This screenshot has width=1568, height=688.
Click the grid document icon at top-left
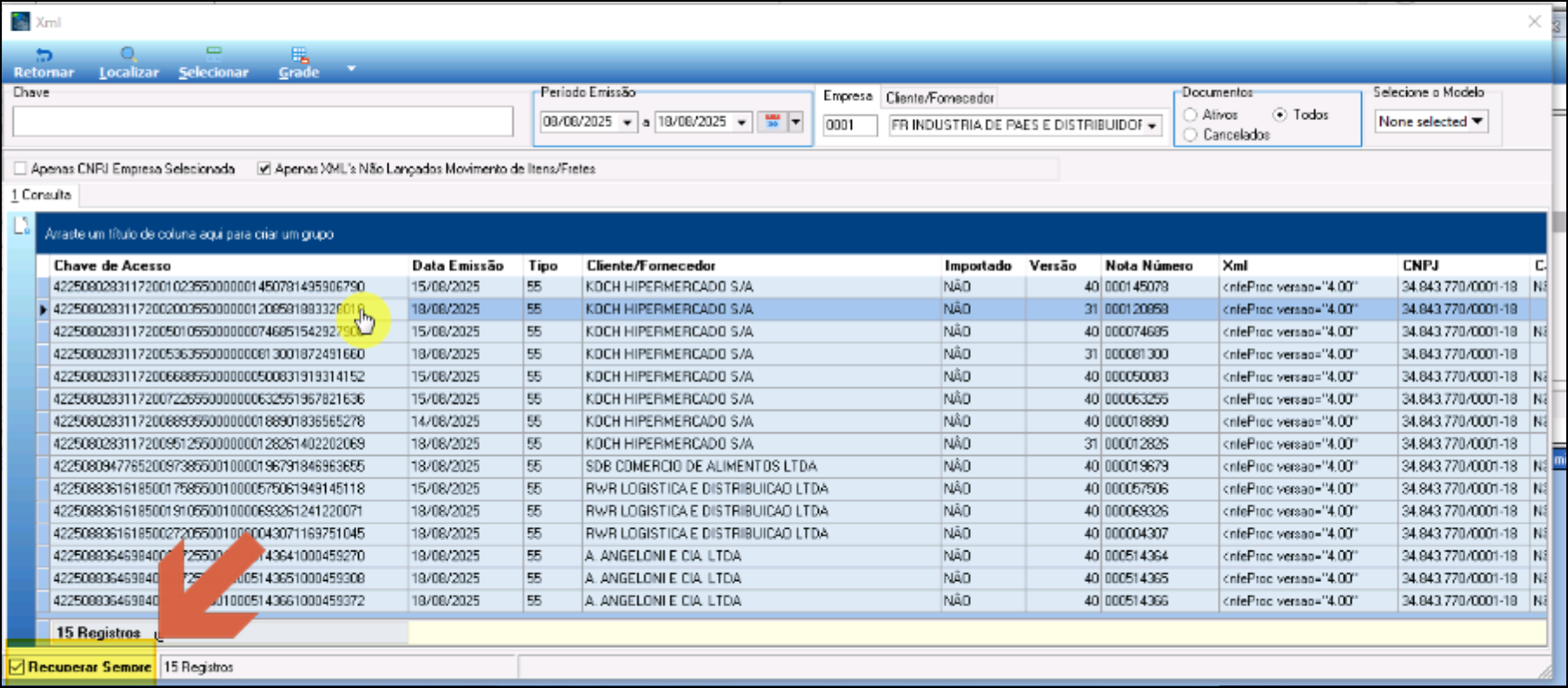[22, 226]
